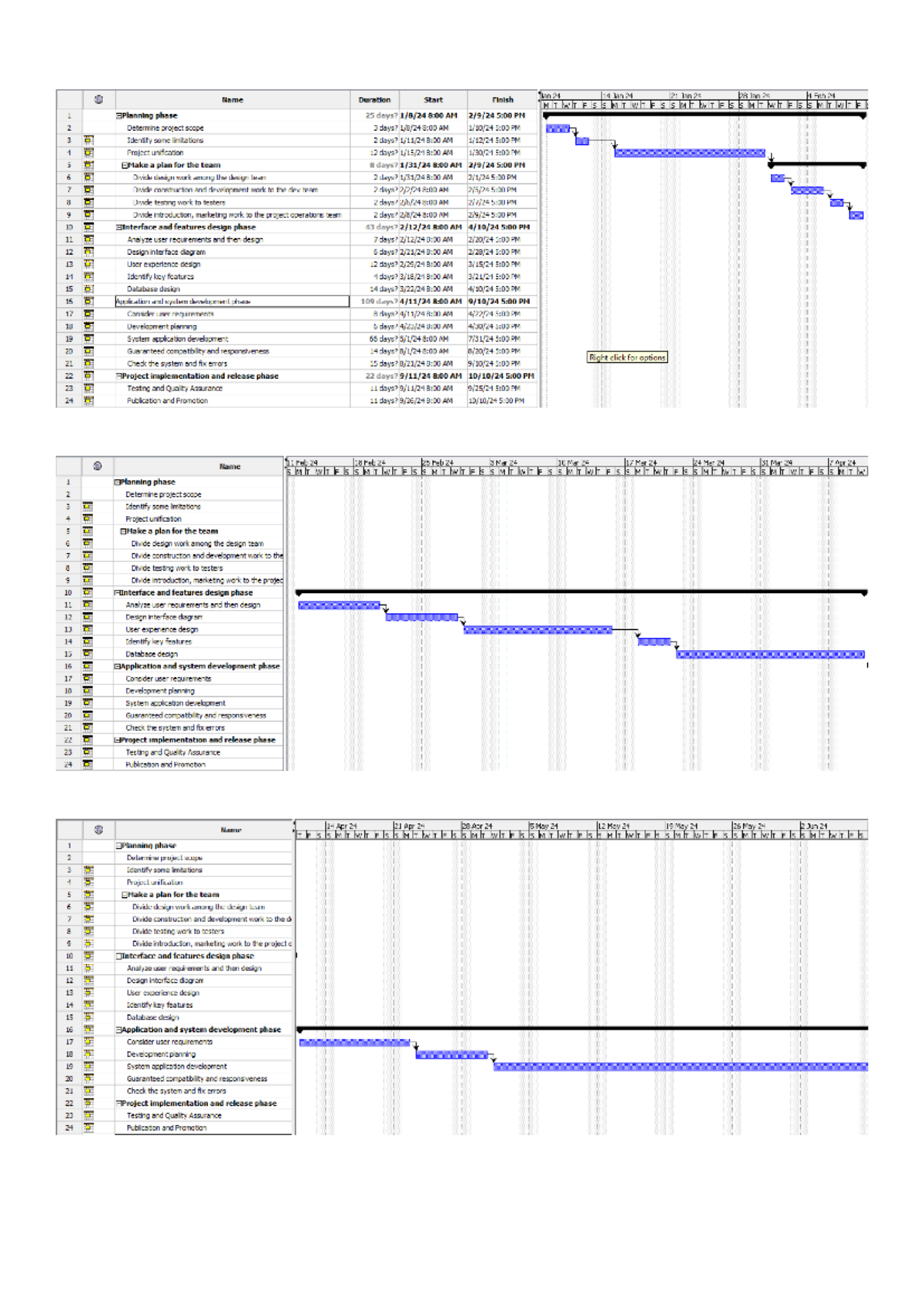The height and width of the screenshot is (1306, 924).
Task: Click the row 5 indicator icon in the 14 Apr 24 chart
Action: click(x=88, y=895)
